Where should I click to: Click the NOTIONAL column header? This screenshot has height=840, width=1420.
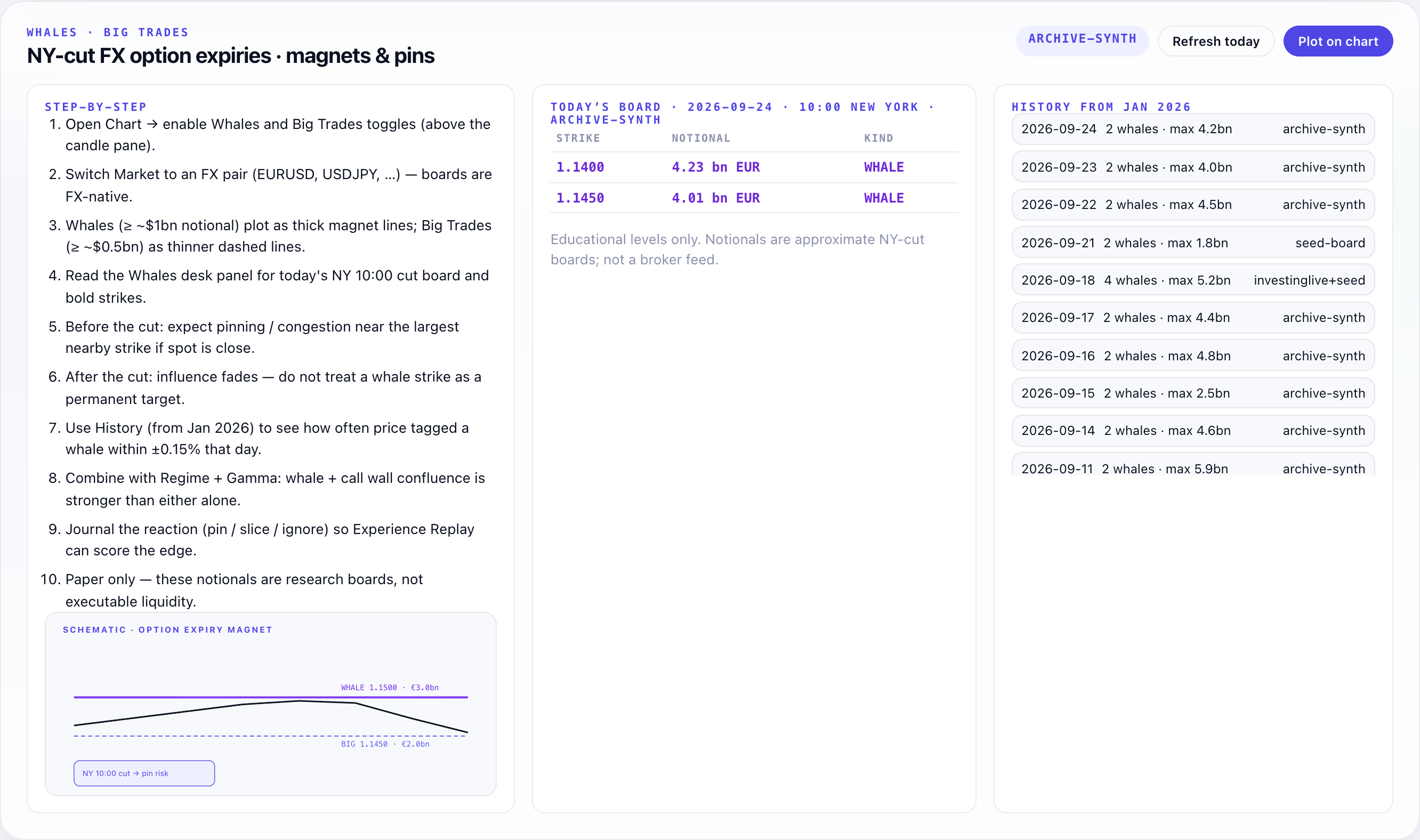700,138
